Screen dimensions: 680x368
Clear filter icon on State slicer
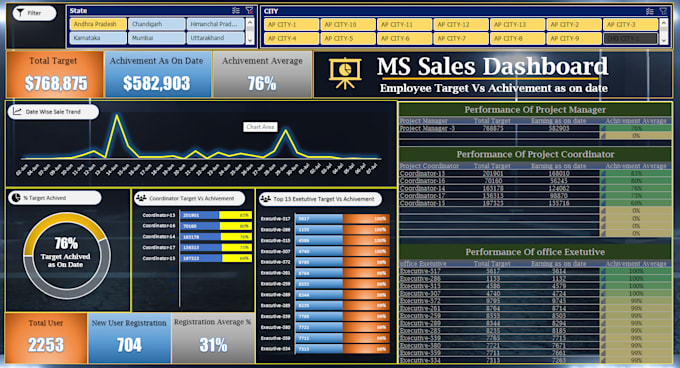[x=249, y=10]
